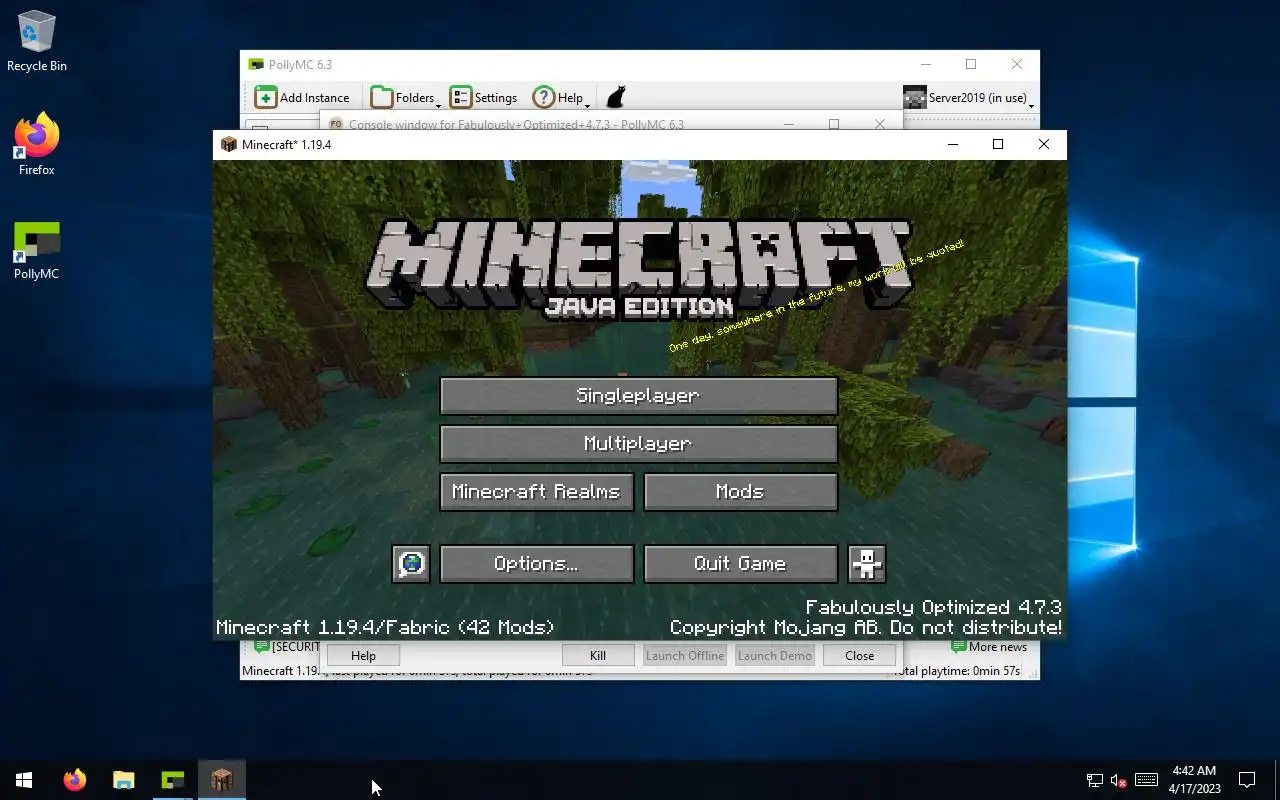Open accessibility settings figure icon
Image resolution: width=1280 pixels, height=800 pixels.
point(867,563)
